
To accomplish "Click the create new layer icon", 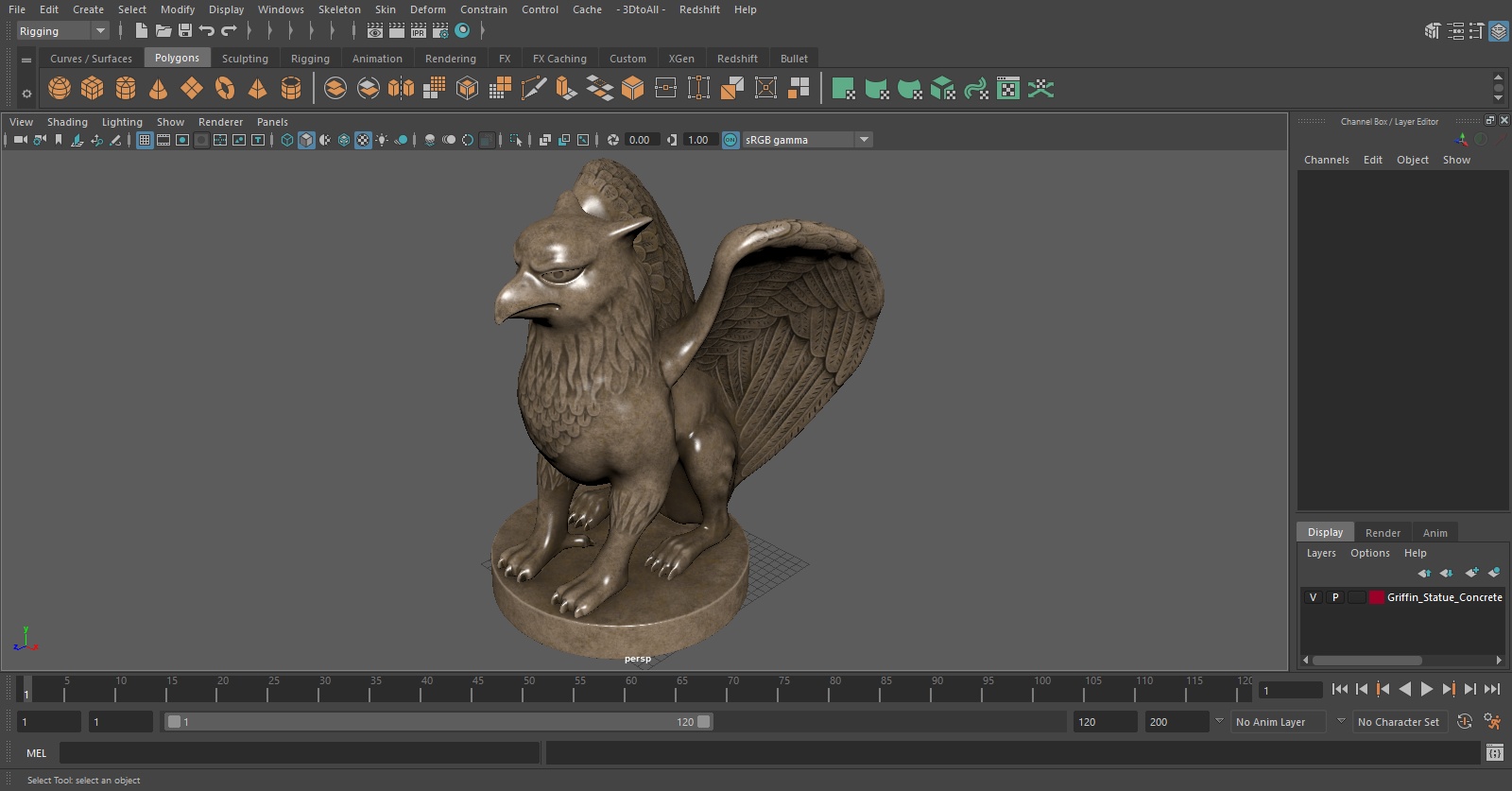I will tap(1471, 573).
